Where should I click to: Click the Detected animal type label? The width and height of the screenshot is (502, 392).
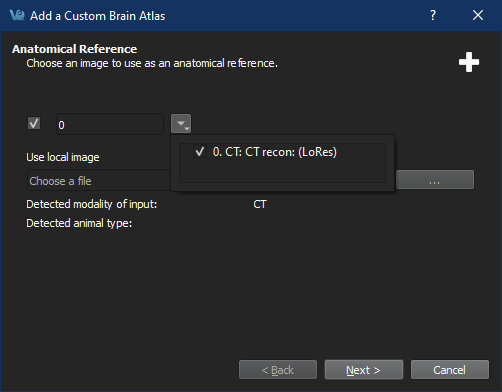(x=79, y=223)
